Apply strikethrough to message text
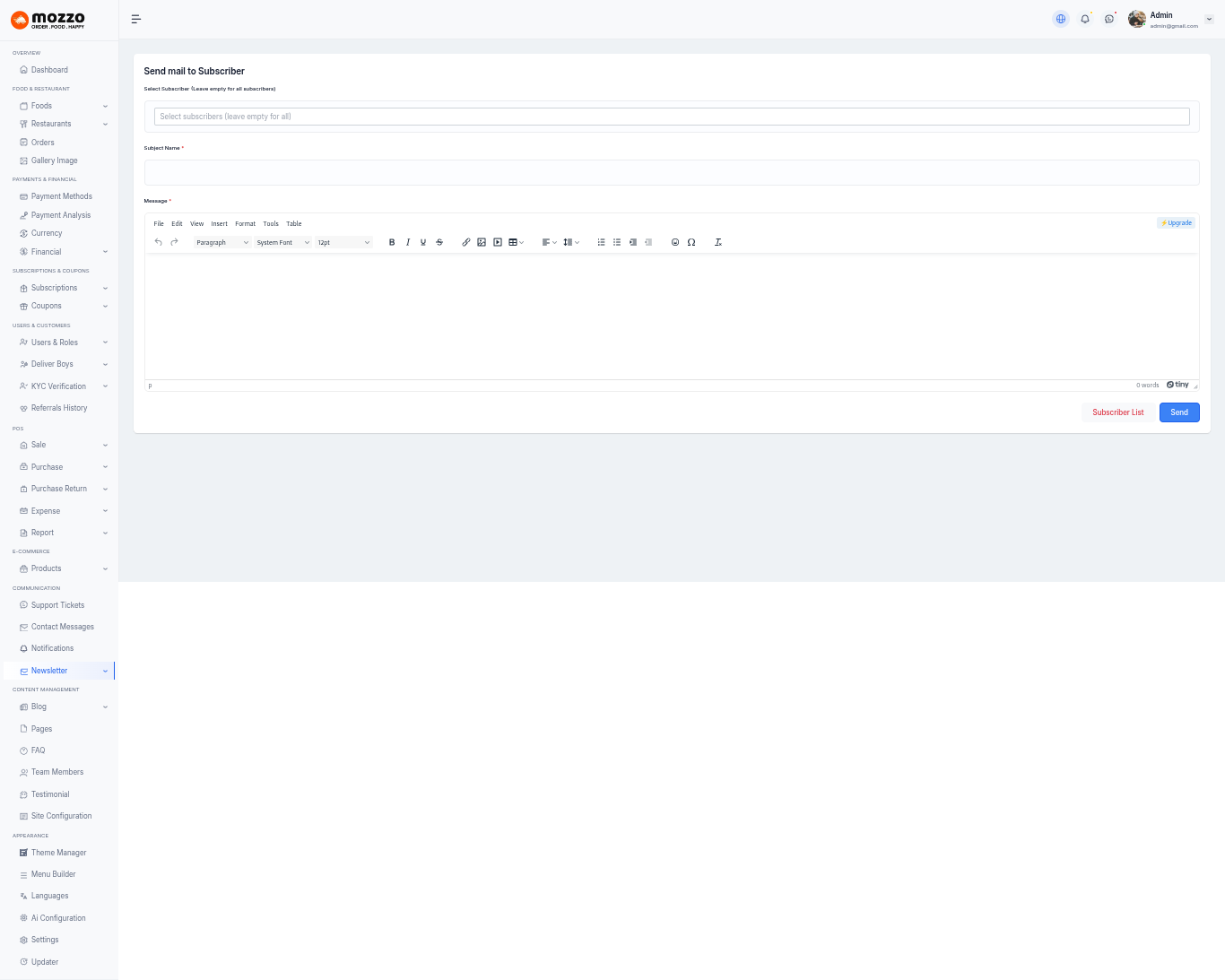This screenshot has height=980, width=1225. tap(439, 242)
